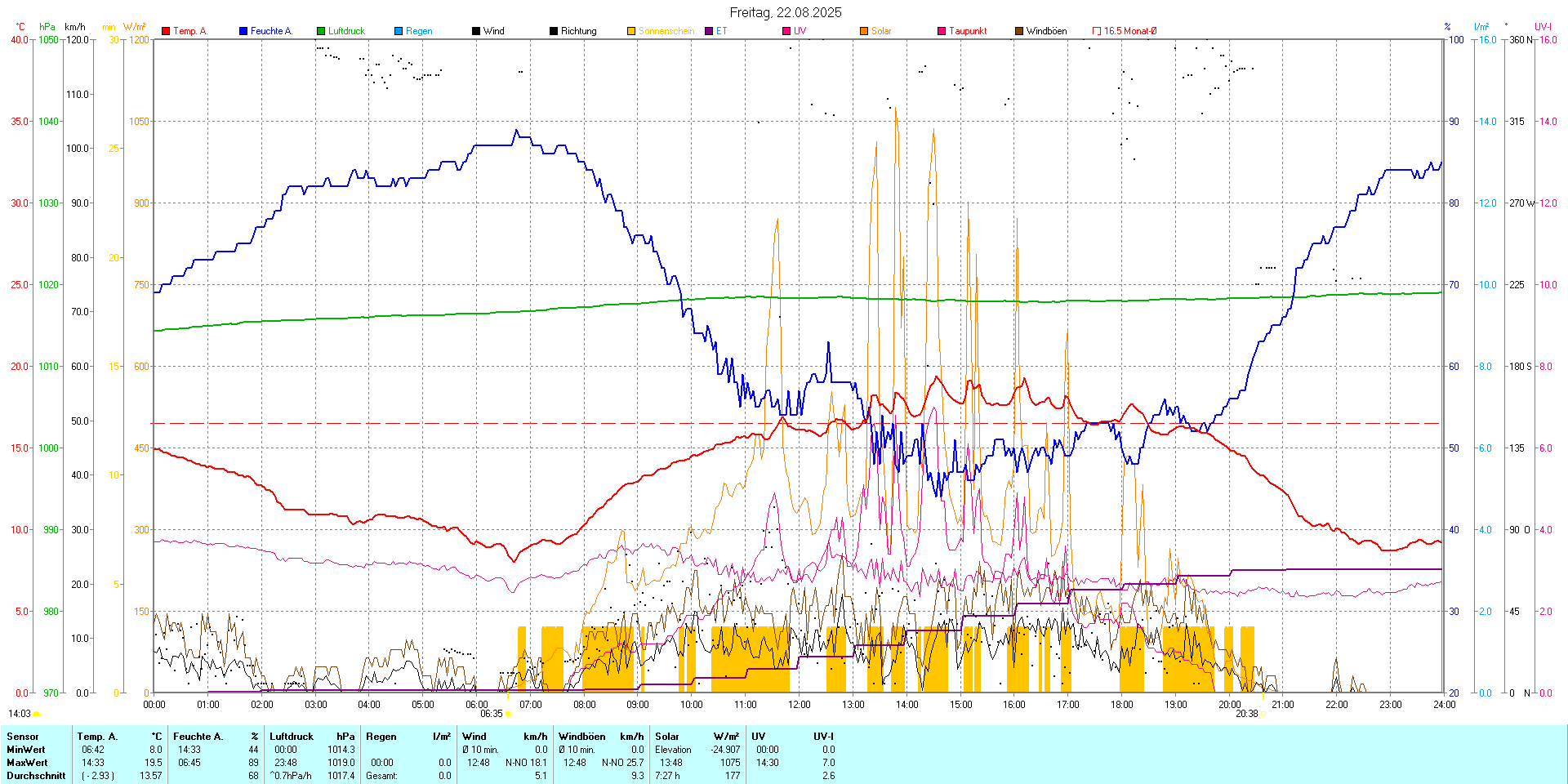Click the Solar max value 1075
Screen dimensions: 1568x784
tap(730, 763)
